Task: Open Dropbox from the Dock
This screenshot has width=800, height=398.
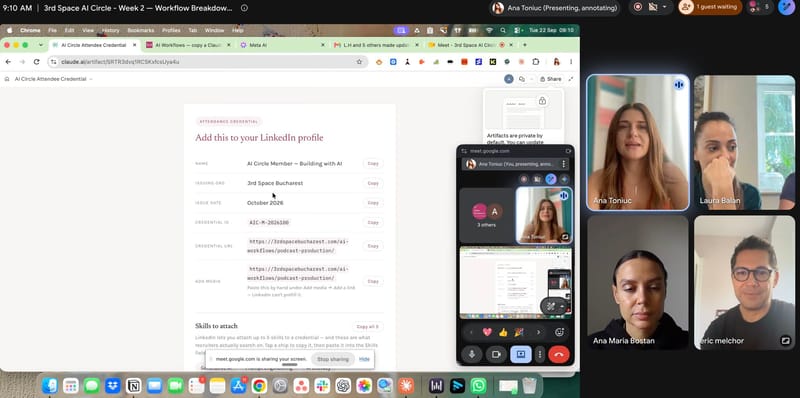Action: coord(113,386)
